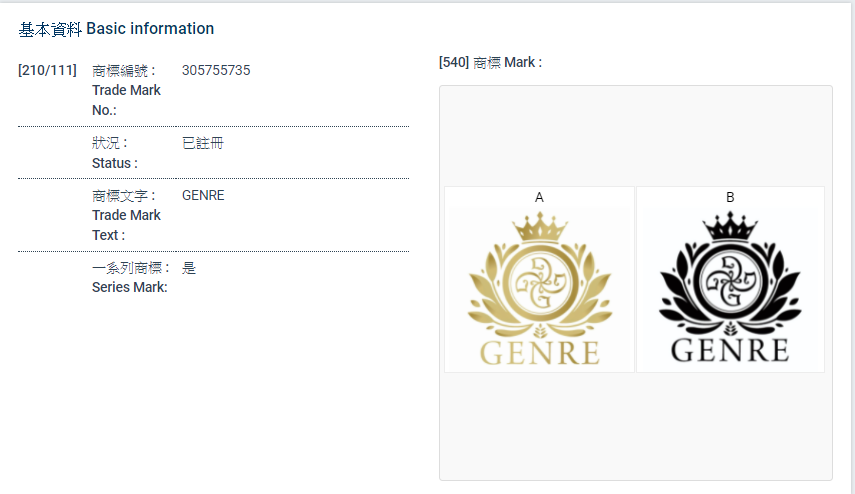Click the black crown in mark B
The width and height of the screenshot is (855, 494).
tap(730, 229)
